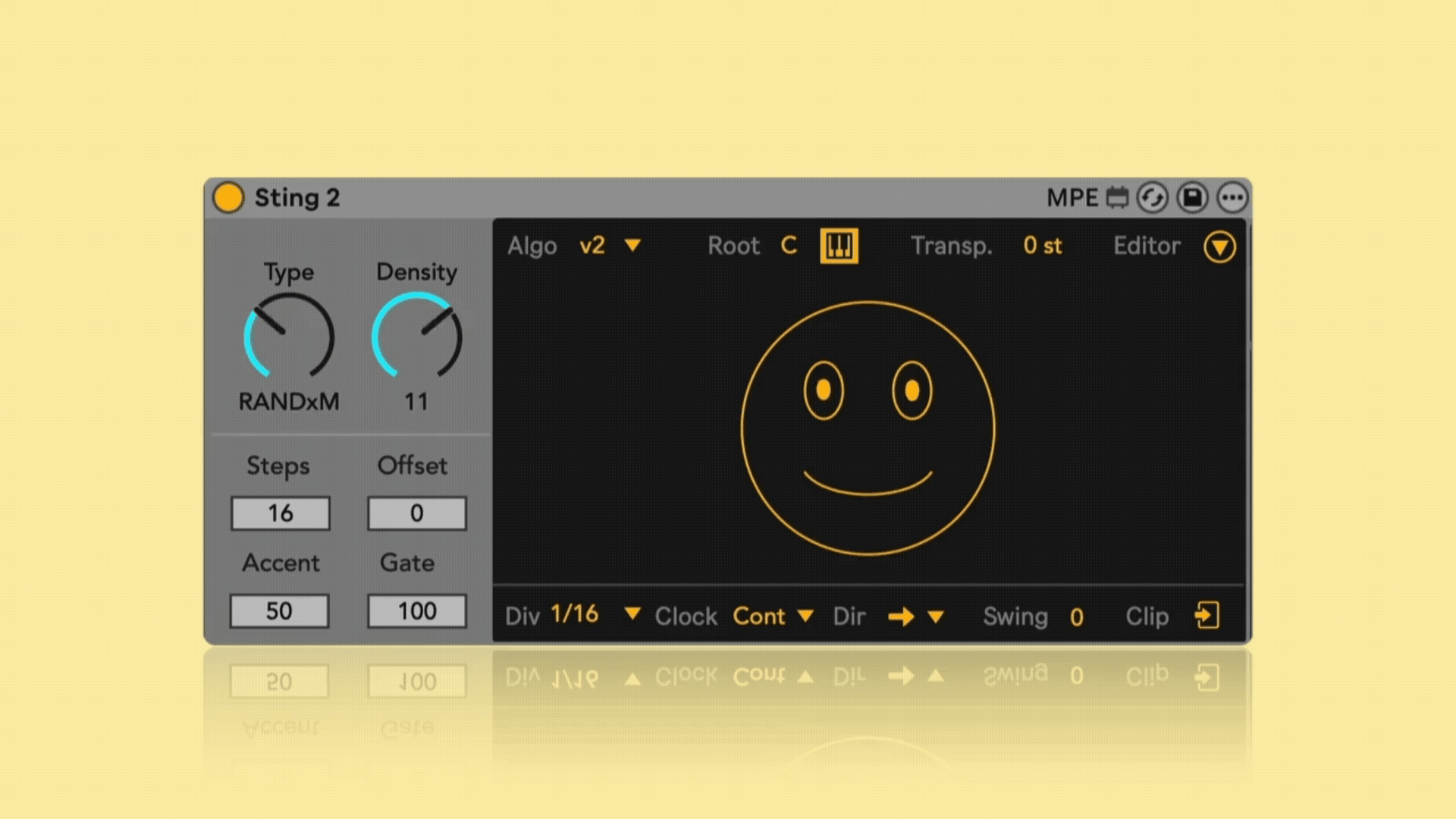Image resolution: width=1456 pixels, height=819 pixels.
Task: Toggle the piano keyboard icon next to Root
Action: click(x=839, y=246)
